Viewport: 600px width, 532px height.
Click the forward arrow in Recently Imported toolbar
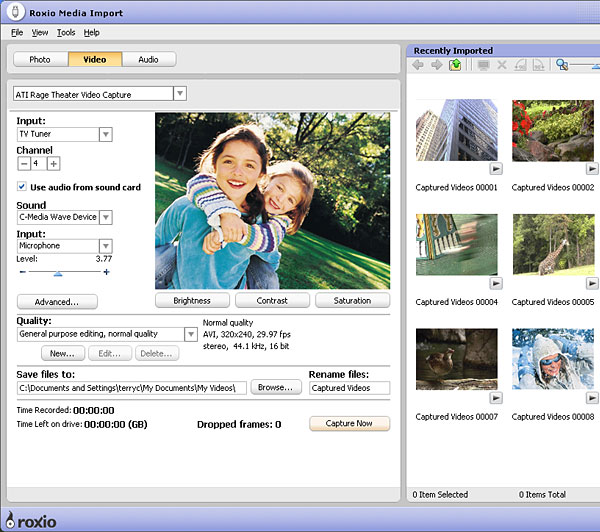[436, 65]
